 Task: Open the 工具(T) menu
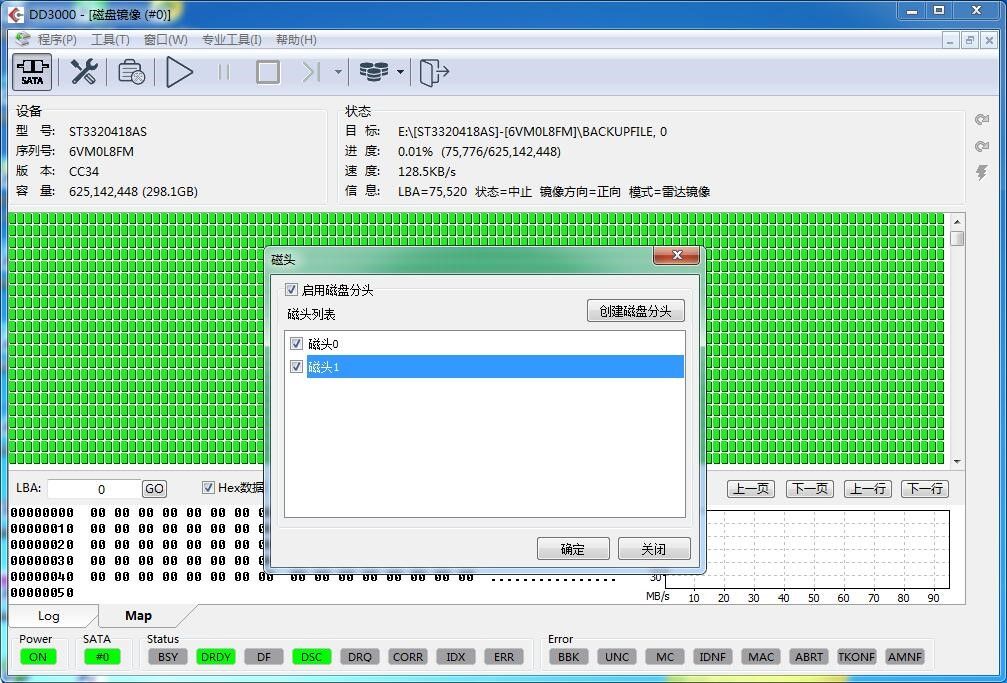click(x=110, y=40)
